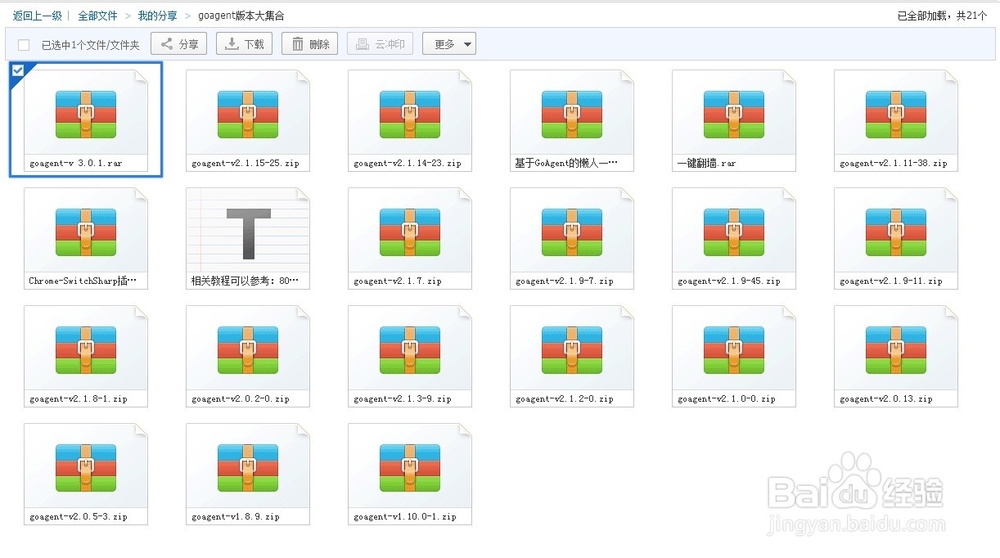Click the goagent-v2.1.9-11.zip file name
Image resolution: width=1000 pixels, height=558 pixels.
click(x=891, y=281)
